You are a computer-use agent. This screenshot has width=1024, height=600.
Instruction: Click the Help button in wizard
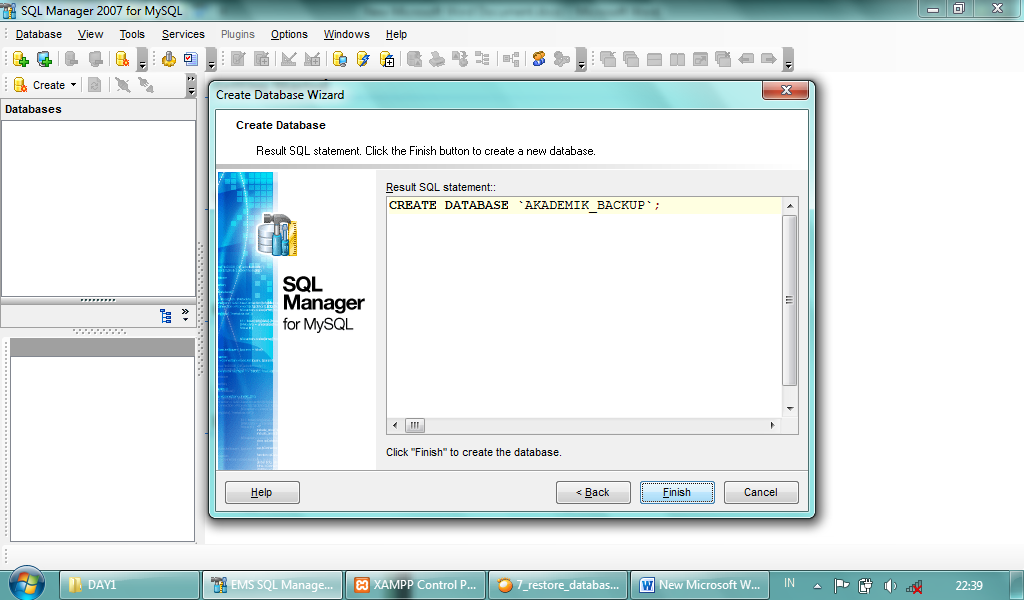262,492
